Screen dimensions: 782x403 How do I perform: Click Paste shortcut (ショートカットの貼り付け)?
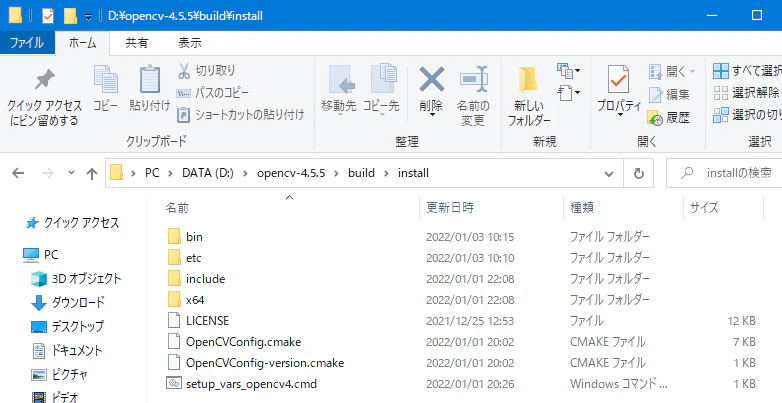pyautogui.click(x=240, y=115)
